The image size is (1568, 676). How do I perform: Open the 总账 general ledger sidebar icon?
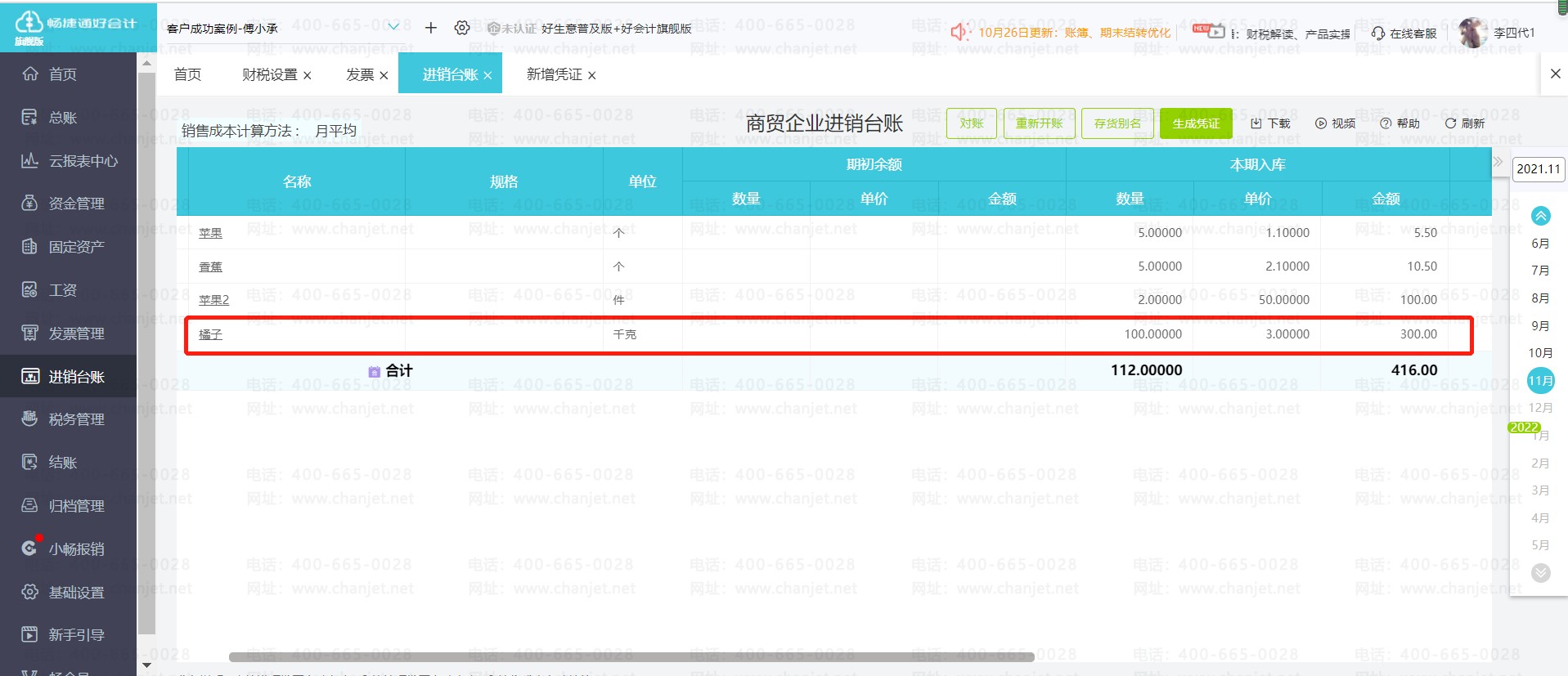click(29, 118)
